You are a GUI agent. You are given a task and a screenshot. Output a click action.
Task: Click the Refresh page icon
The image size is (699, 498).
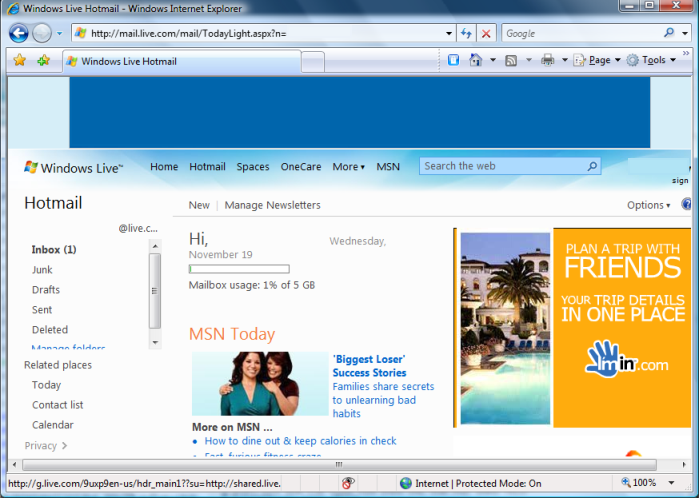(466, 33)
